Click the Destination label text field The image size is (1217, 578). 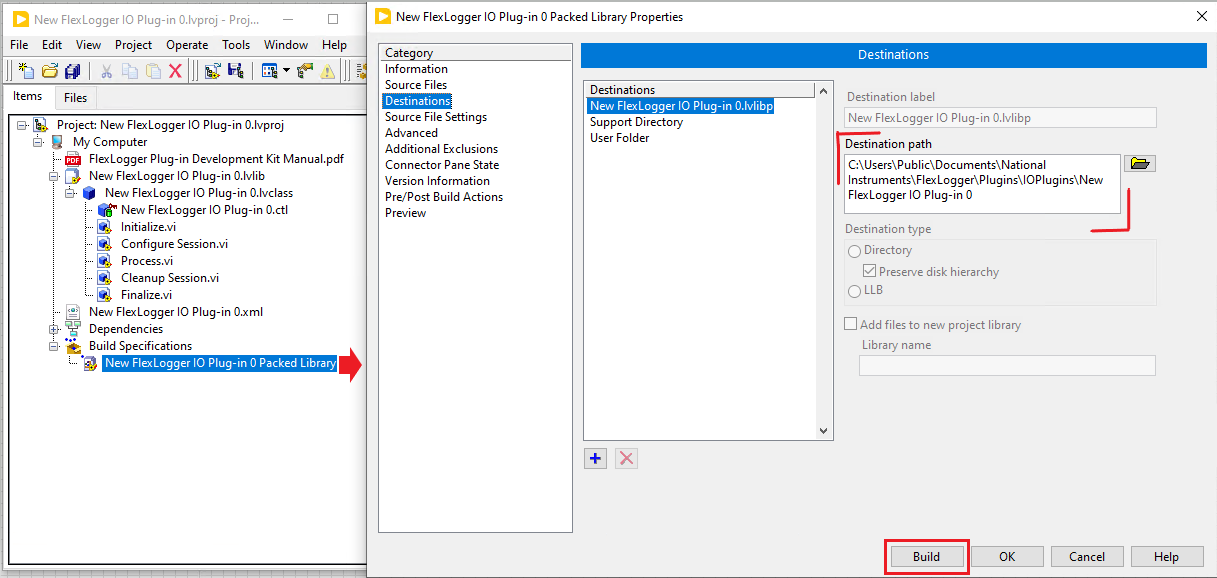pos(1000,118)
